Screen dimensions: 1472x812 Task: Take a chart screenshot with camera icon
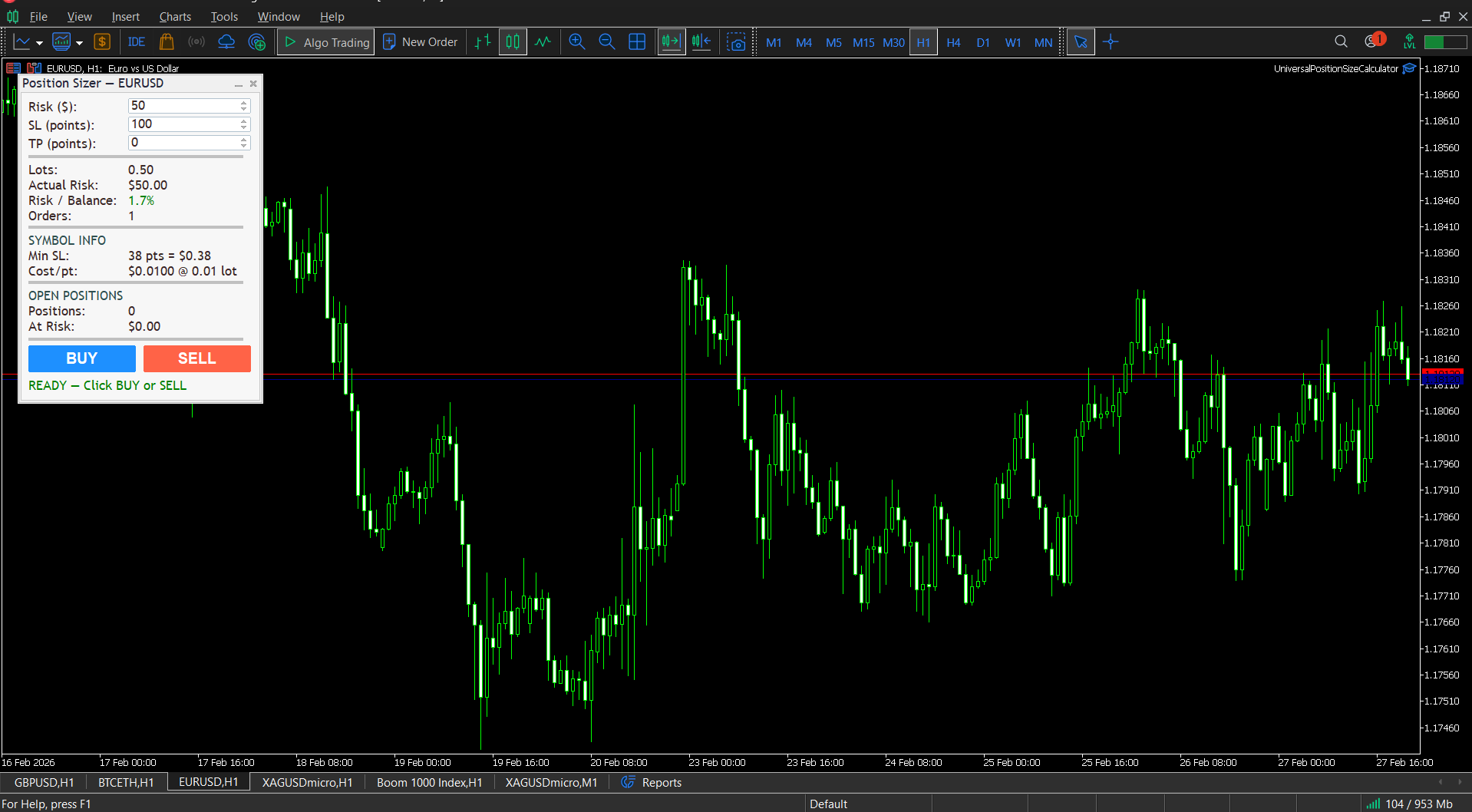736,42
